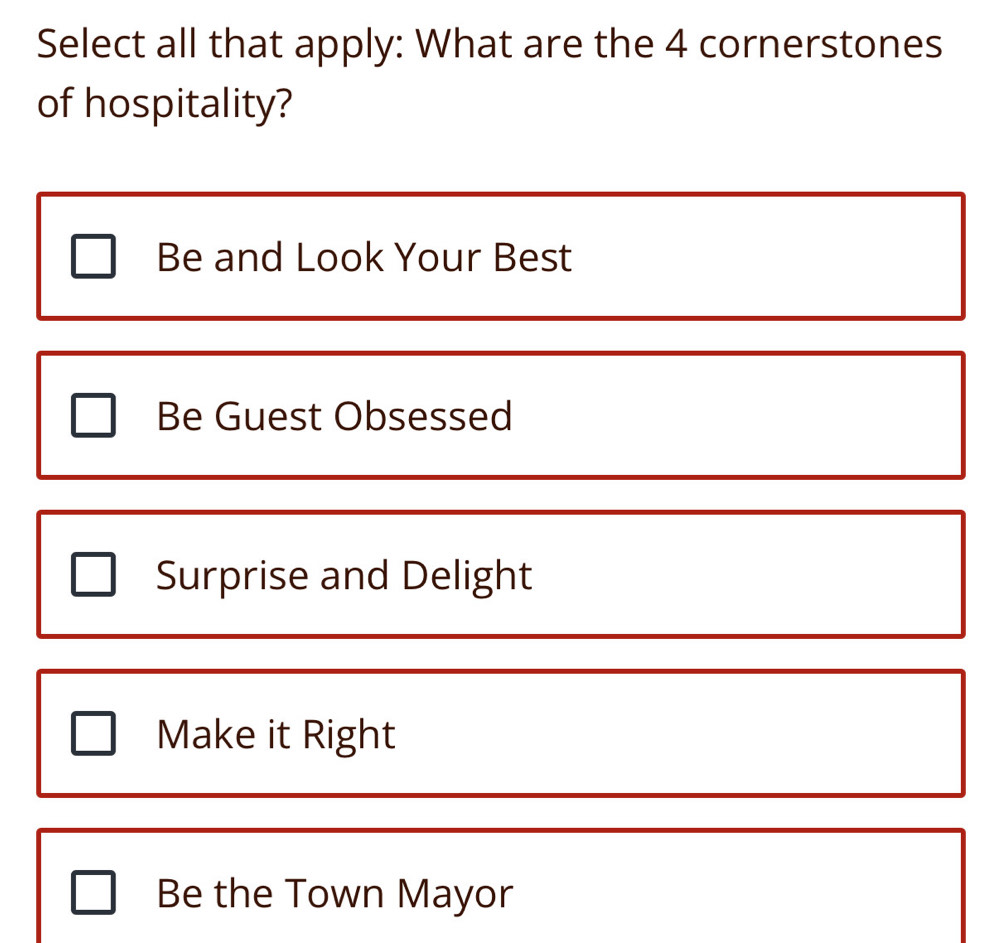Tick the Surprise and Delight checkbox

tap(93, 575)
